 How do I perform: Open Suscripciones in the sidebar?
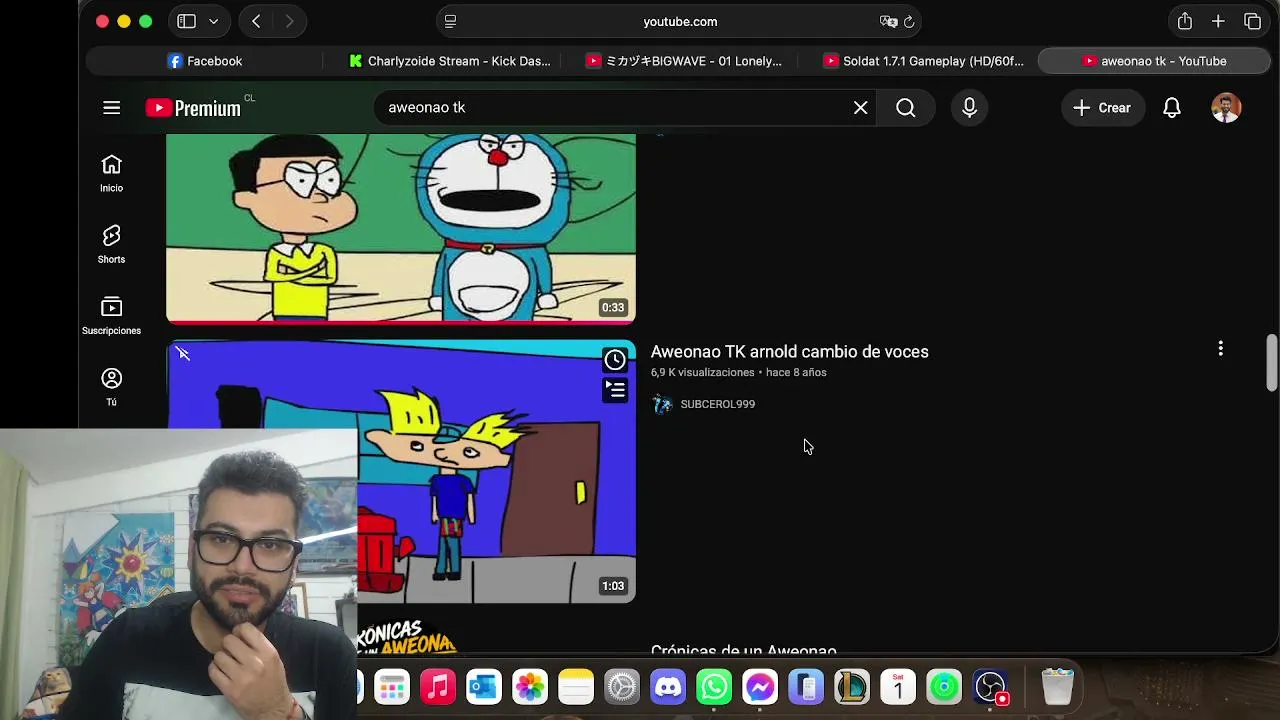coord(111,316)
